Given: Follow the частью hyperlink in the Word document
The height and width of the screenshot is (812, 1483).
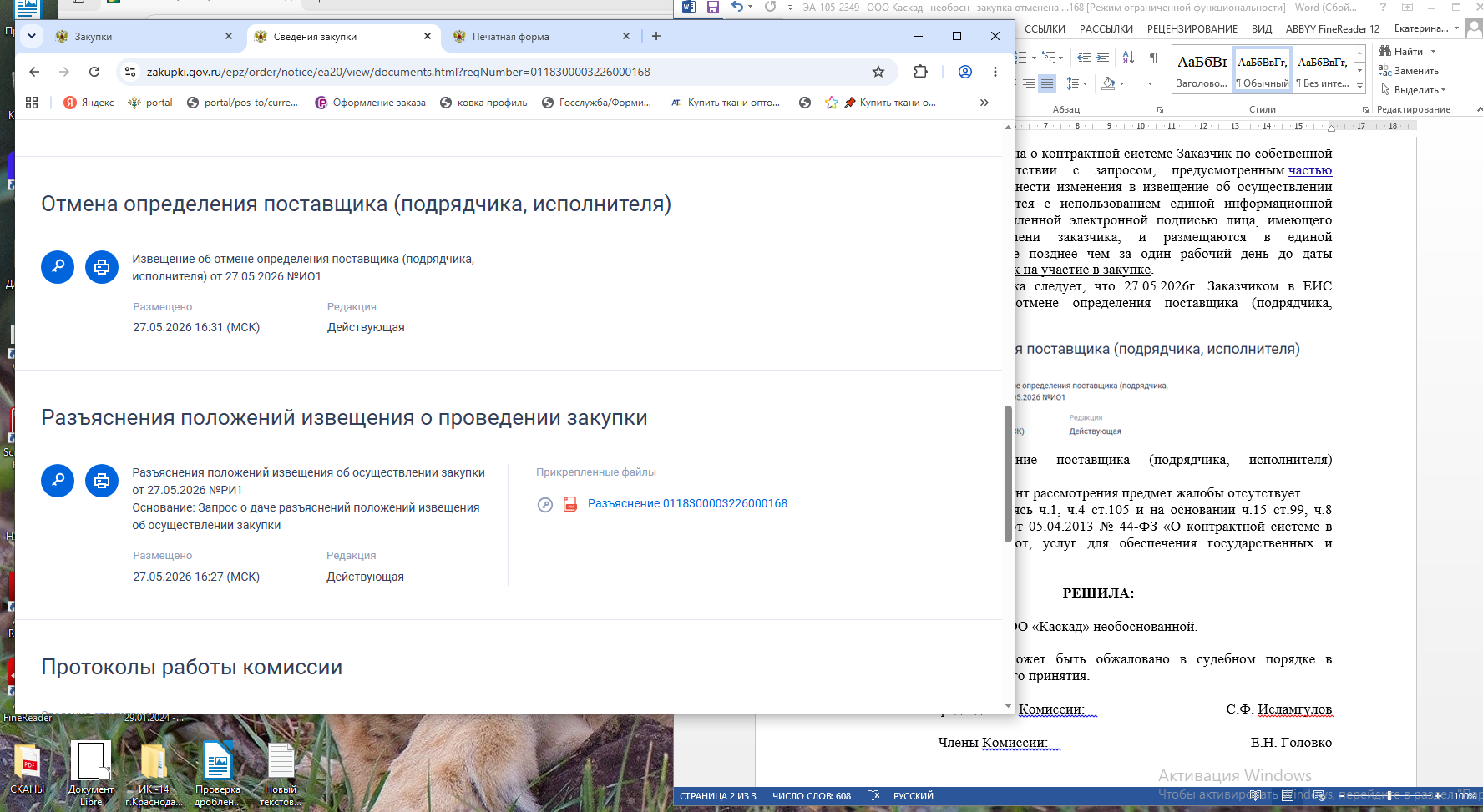Looking at the screenshot, I should pyautogui.click(x=1310, y=170).
